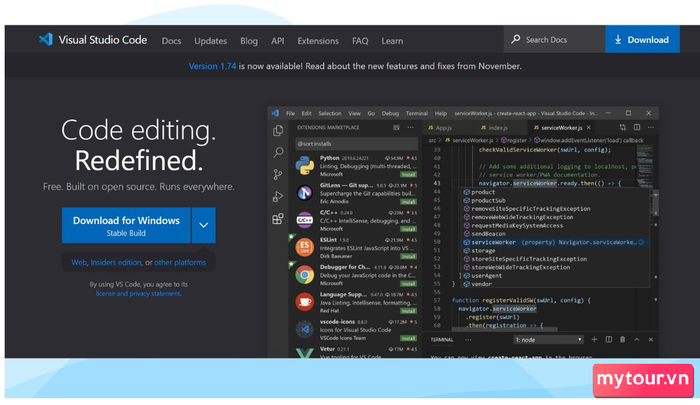This screenshot has height=405, width=700.
Task: Click the Language Support Java extension icon
Action: (x=304, y=302)
